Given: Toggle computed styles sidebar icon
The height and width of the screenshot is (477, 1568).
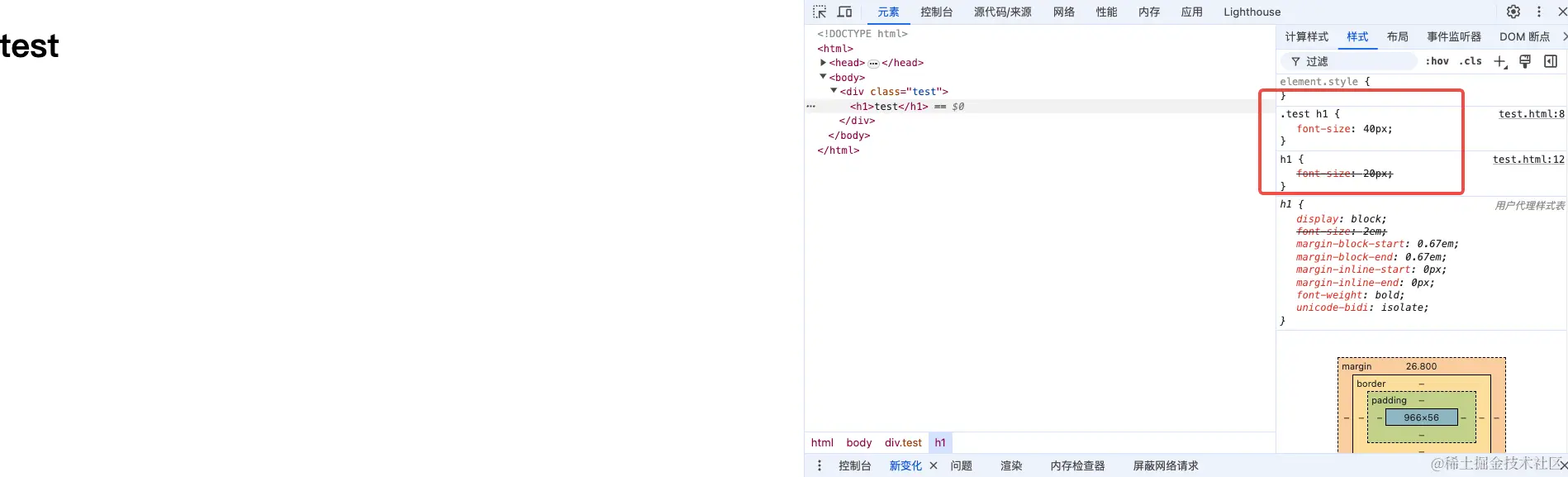Looking at the screenshot, I should point(1551,61).
